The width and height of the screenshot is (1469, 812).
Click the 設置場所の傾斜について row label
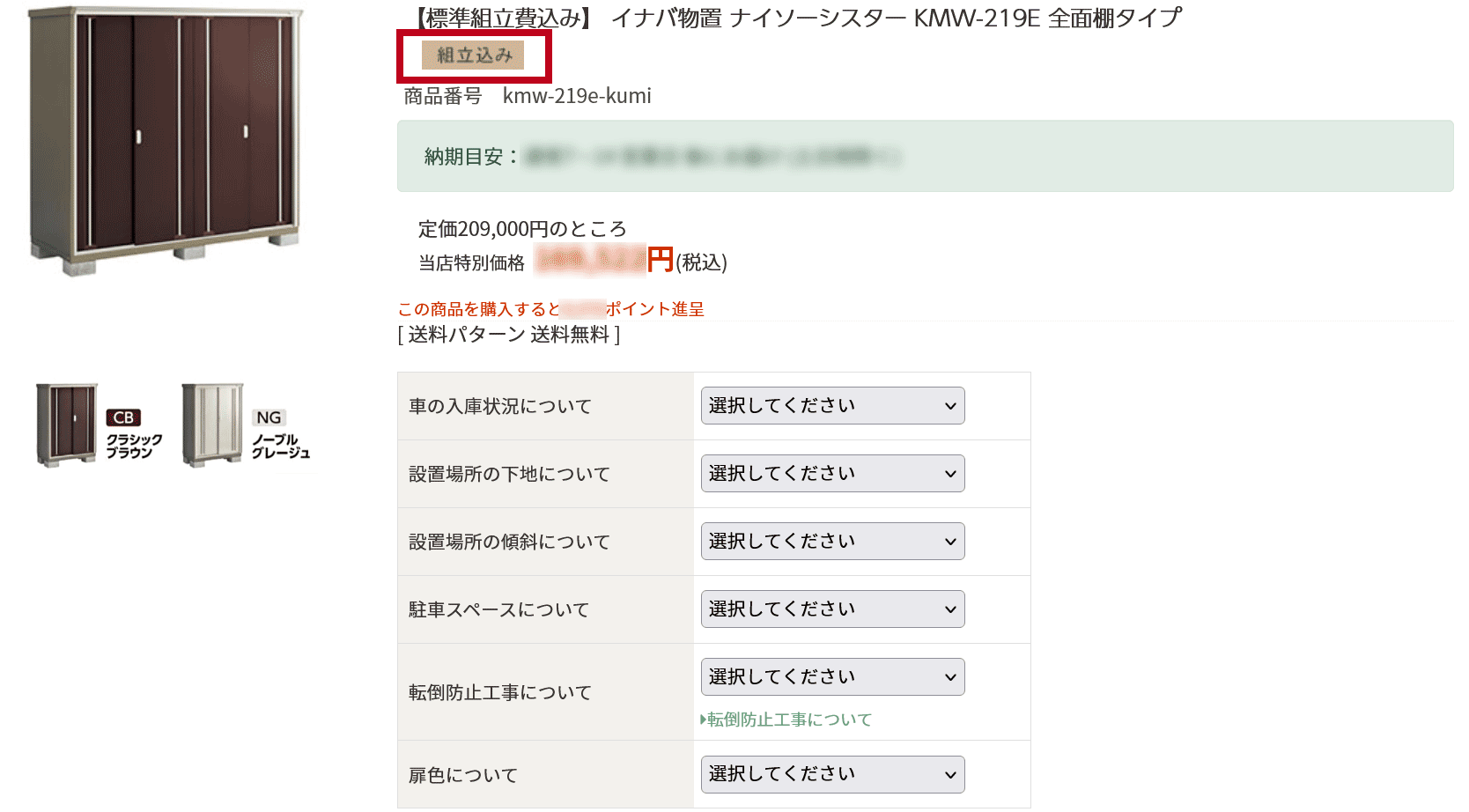click(509, 542)
